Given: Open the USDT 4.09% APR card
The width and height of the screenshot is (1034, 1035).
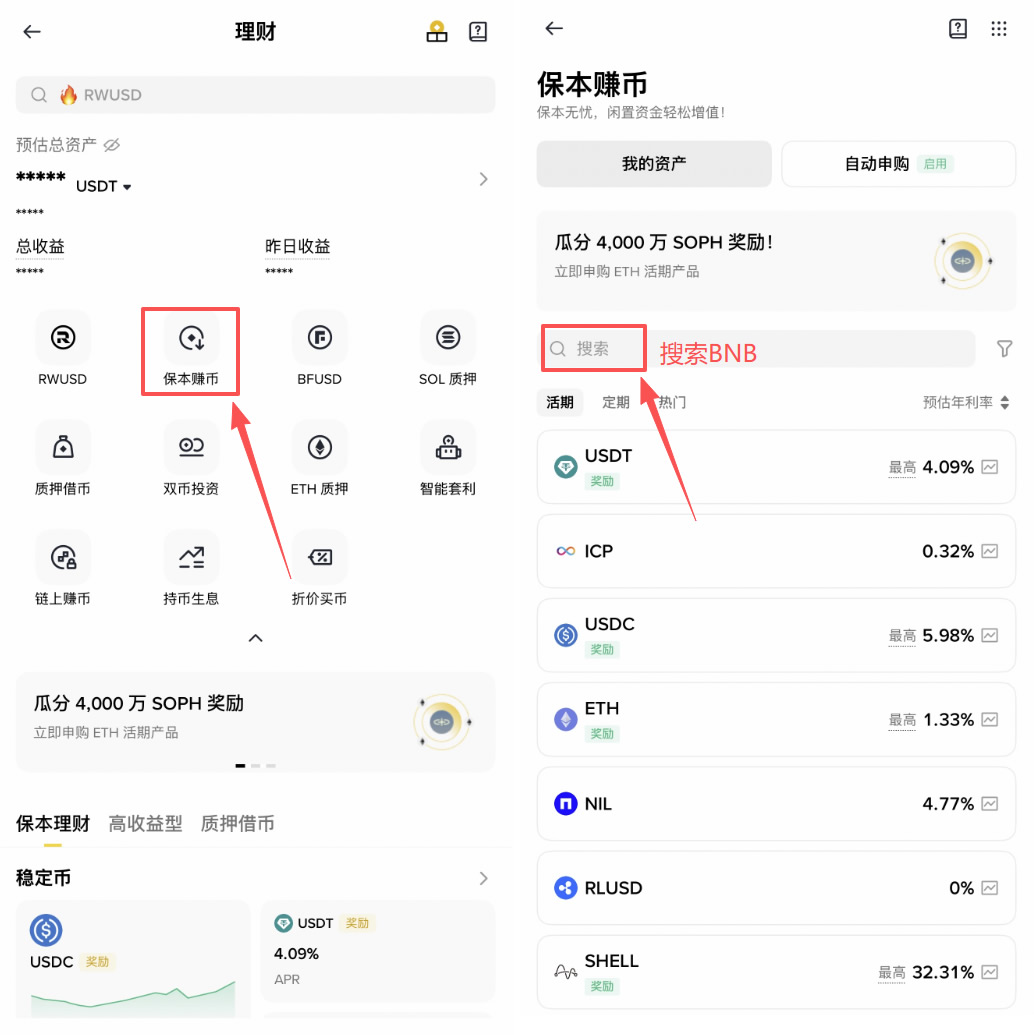Looking at the screenshot, I should (378, 951).
